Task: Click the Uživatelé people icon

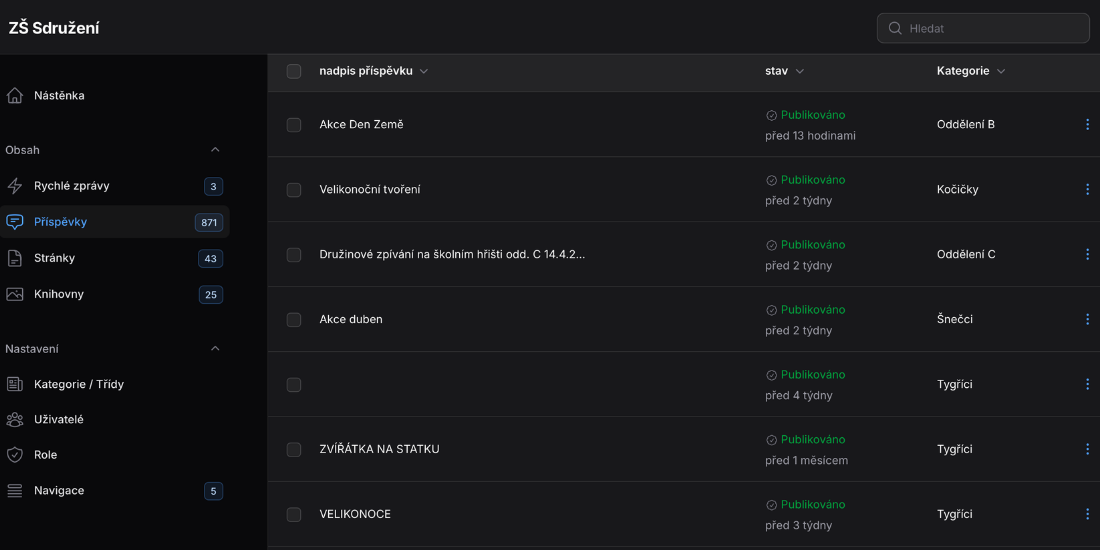Action: pos(15,420)
